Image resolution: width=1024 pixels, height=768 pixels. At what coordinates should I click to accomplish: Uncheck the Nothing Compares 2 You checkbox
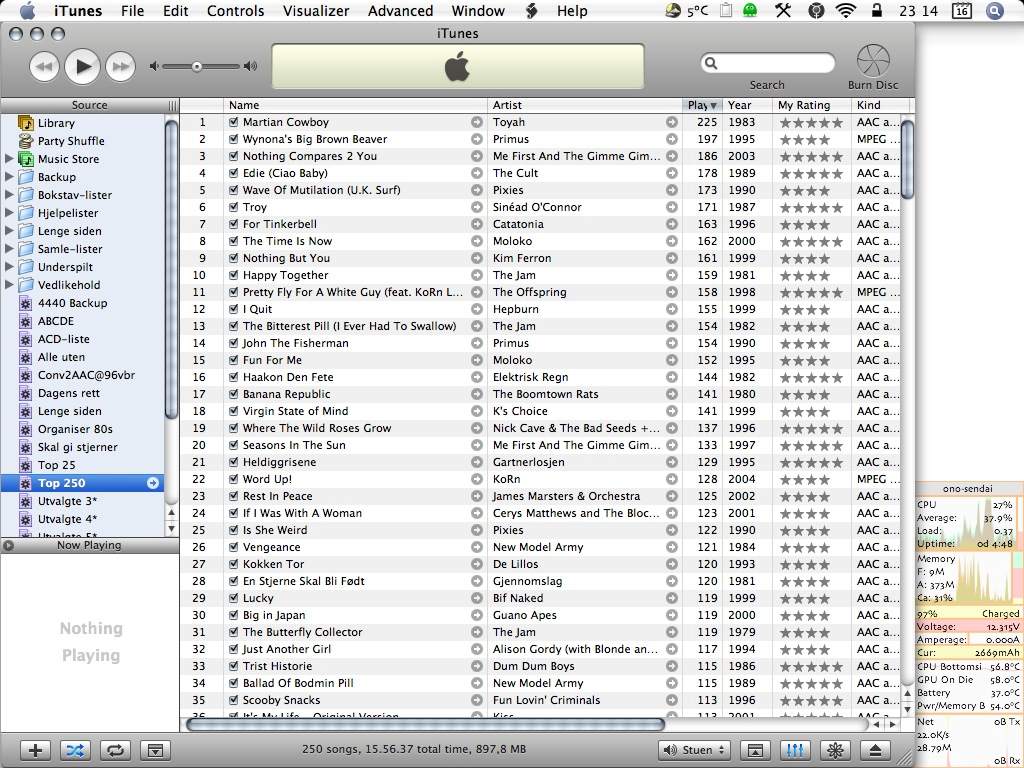click(x=234, y=156)
